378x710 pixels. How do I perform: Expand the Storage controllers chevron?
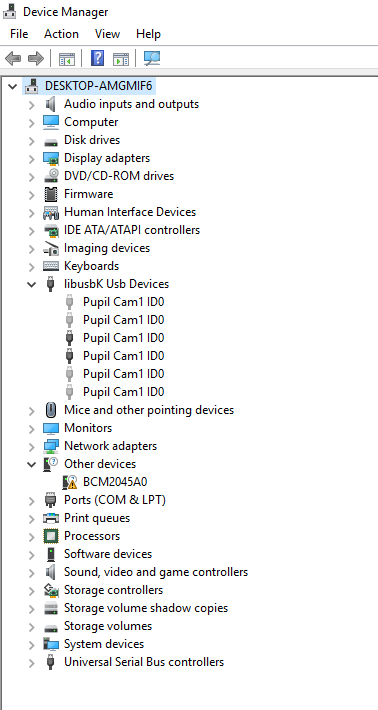31,591
